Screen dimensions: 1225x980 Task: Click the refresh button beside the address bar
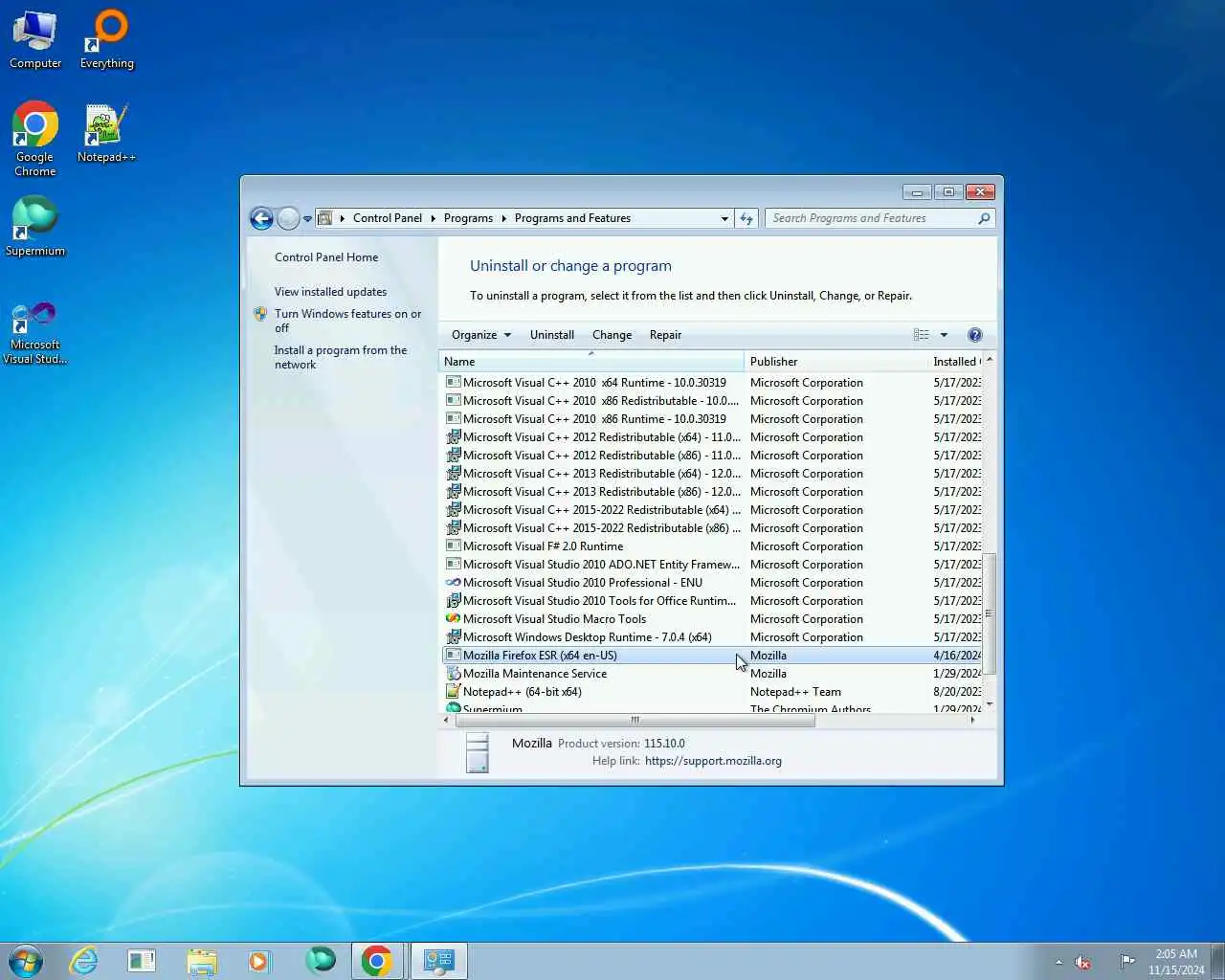(x=746, y=218)
